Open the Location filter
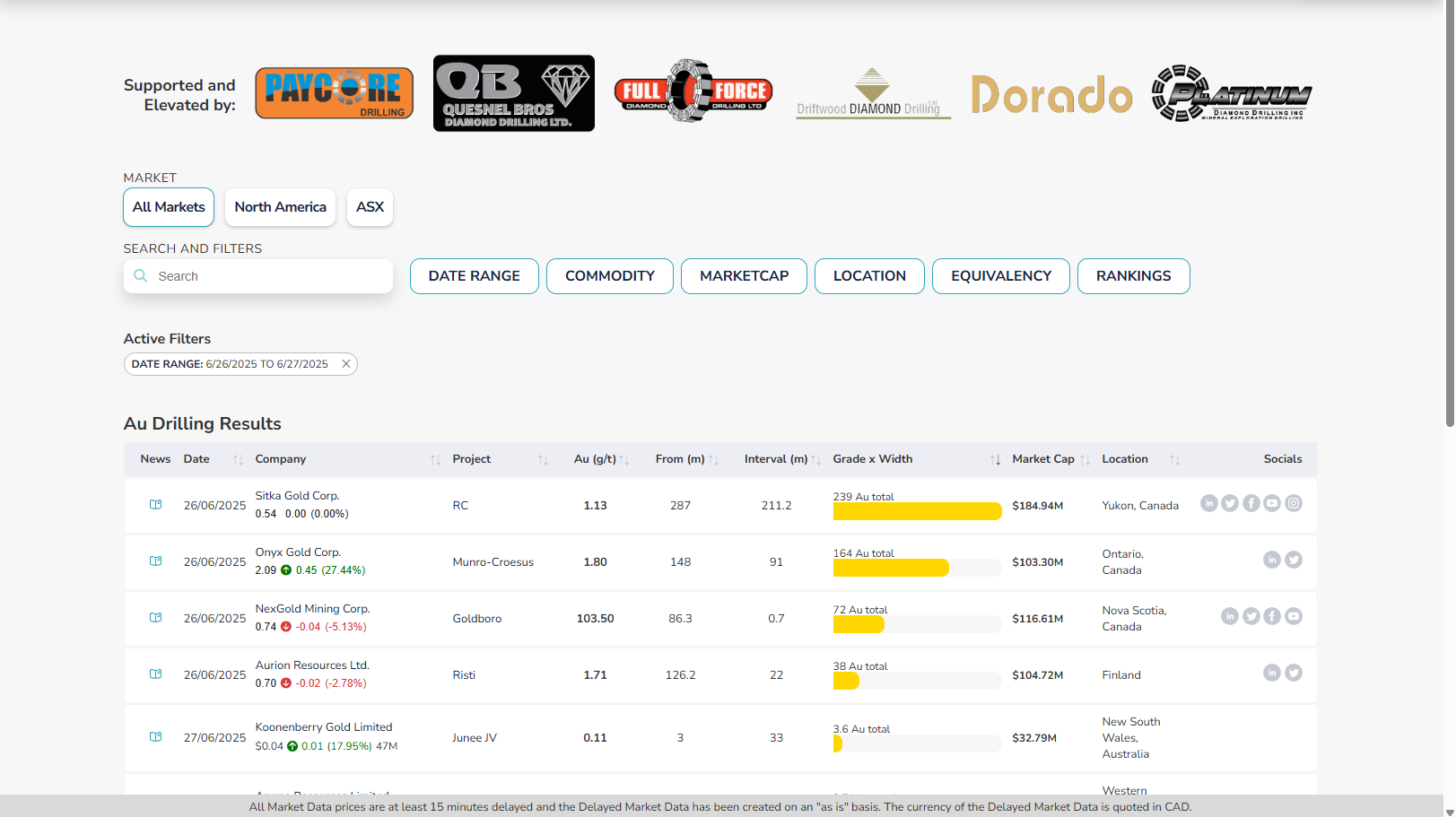This screenshot has width=1456, height=817. tap(869, 276)
